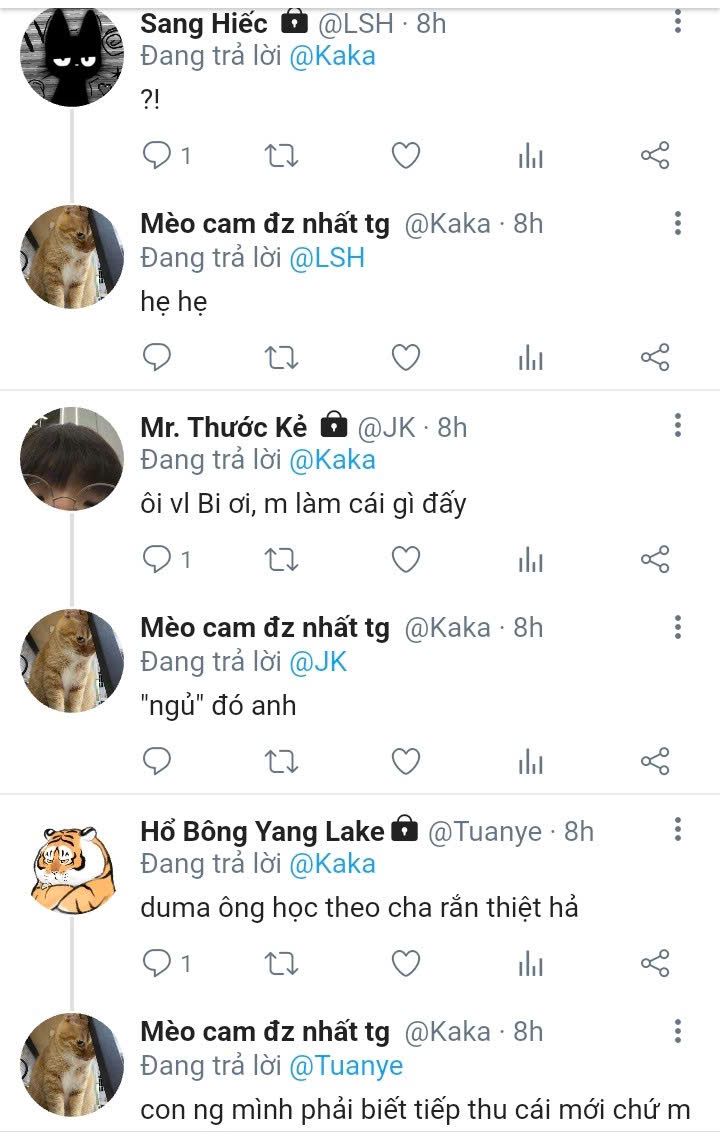Like Hổ Bông Yang Lake's tweet
This screenshot has height=1145, width=720.
pos(405,963)
